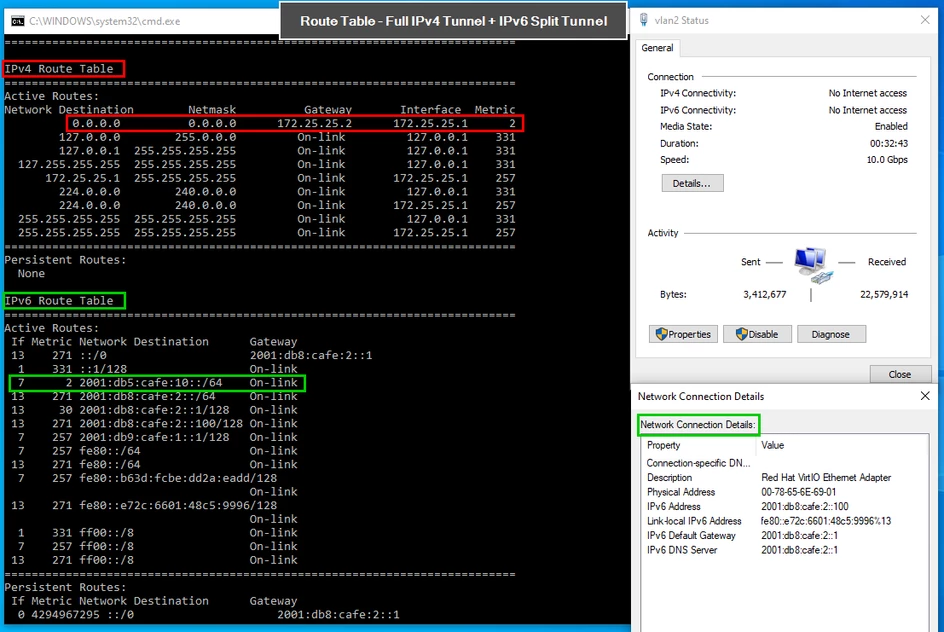This screenshot has height=632, width=944.
Task: Select the IPv6 Default Gateway row
Action: coord(783,535)
